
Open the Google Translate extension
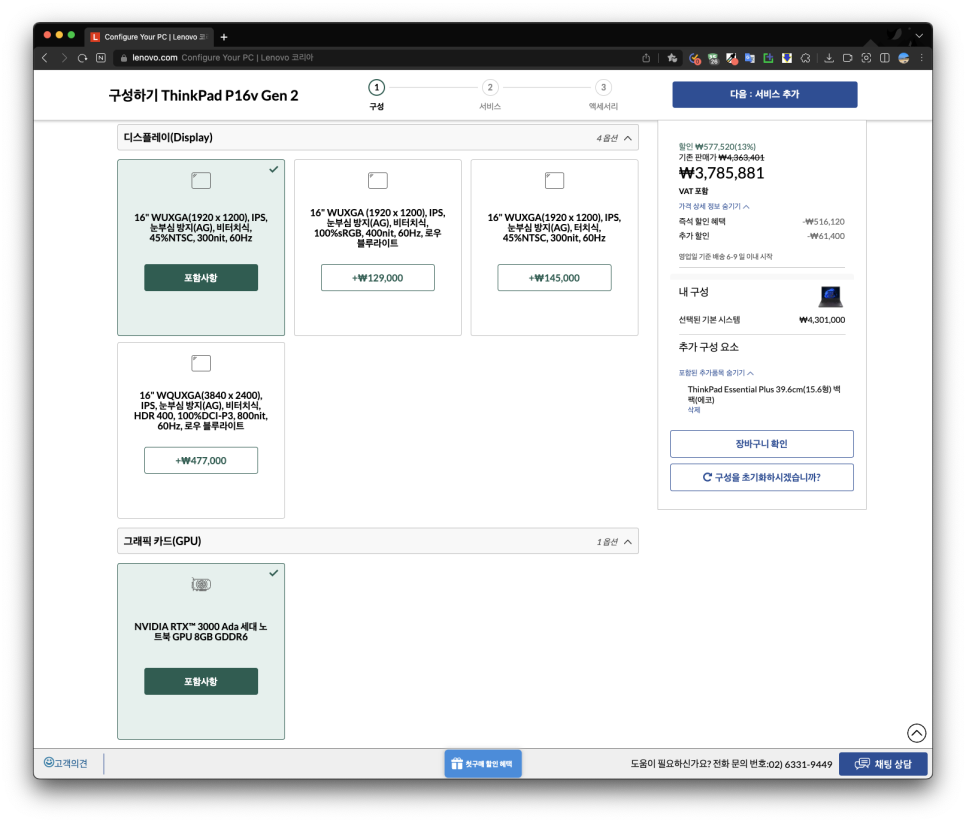750,58
